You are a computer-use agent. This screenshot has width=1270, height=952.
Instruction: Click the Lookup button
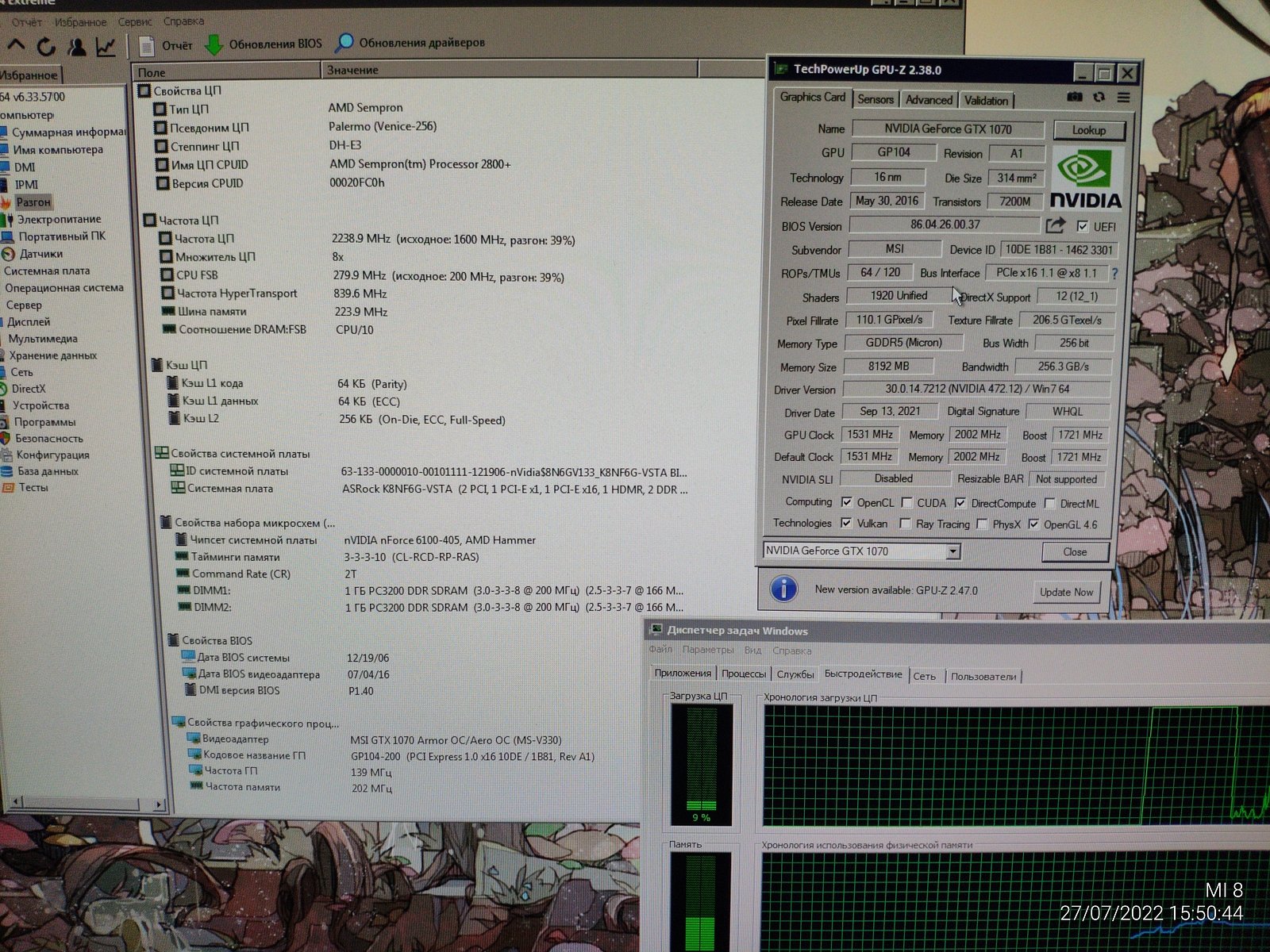[1088, 130]
